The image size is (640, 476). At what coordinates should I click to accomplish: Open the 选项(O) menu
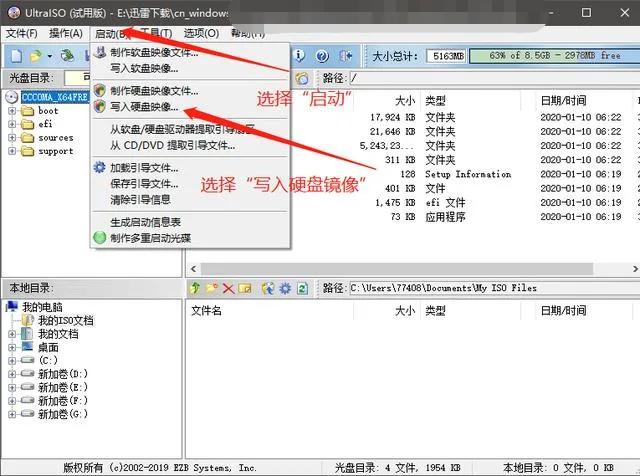pos(201,33)
